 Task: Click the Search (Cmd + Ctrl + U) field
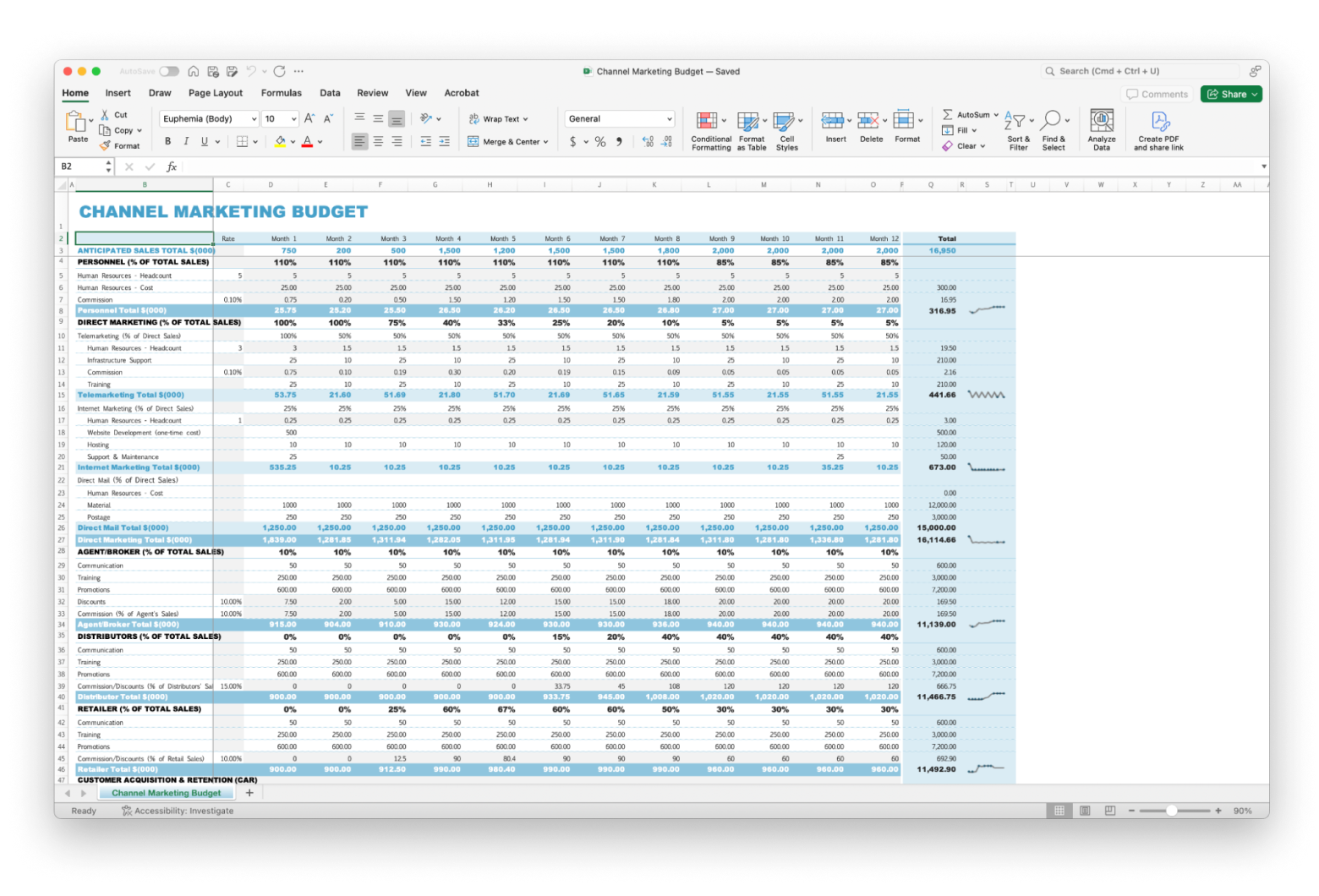(x=1141, y=72)
